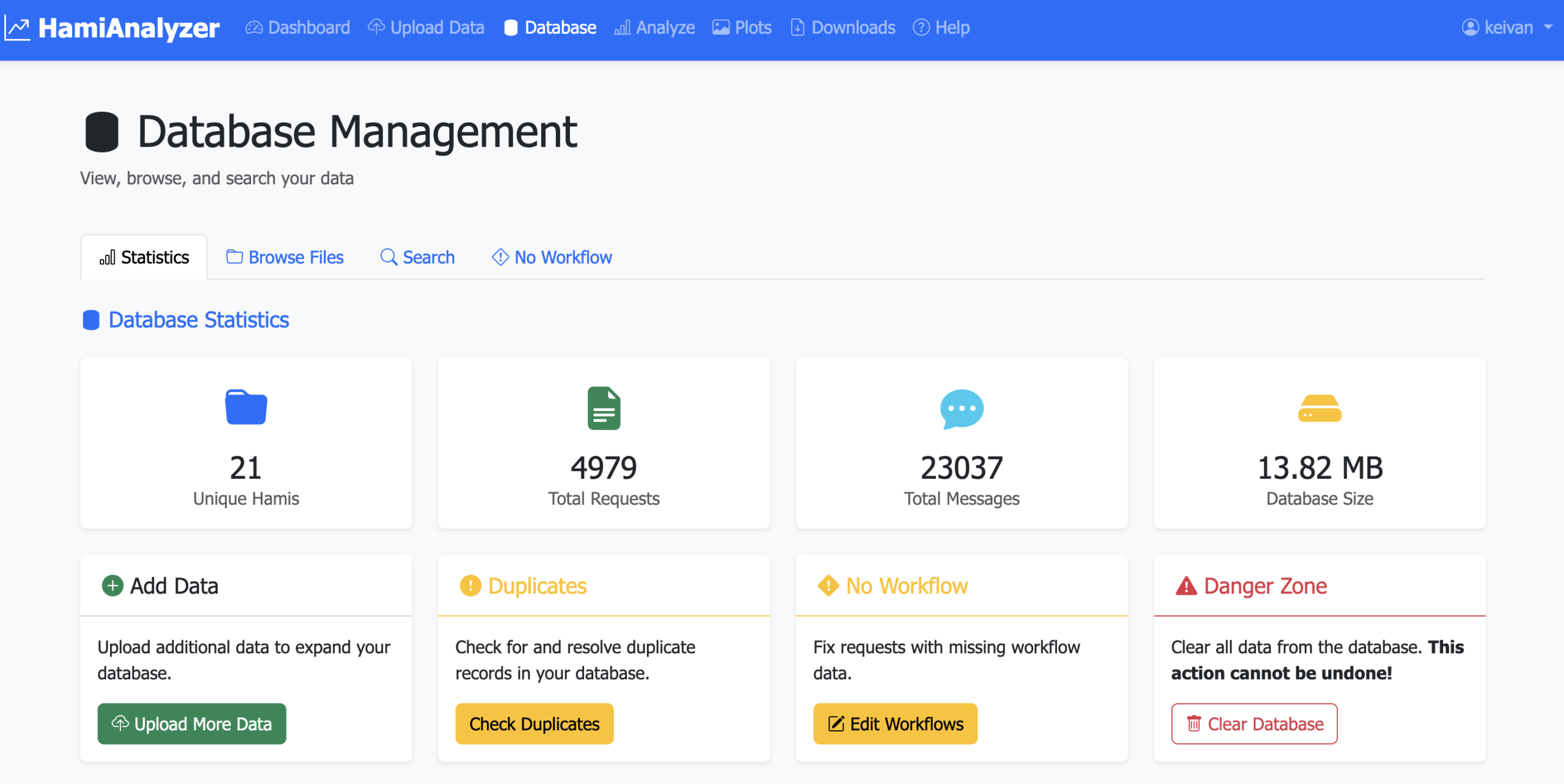This screenshot has height=784, width=1564.
Task: Click the HamiAnalyzer chart logo icon
Action: click(17, 28)
